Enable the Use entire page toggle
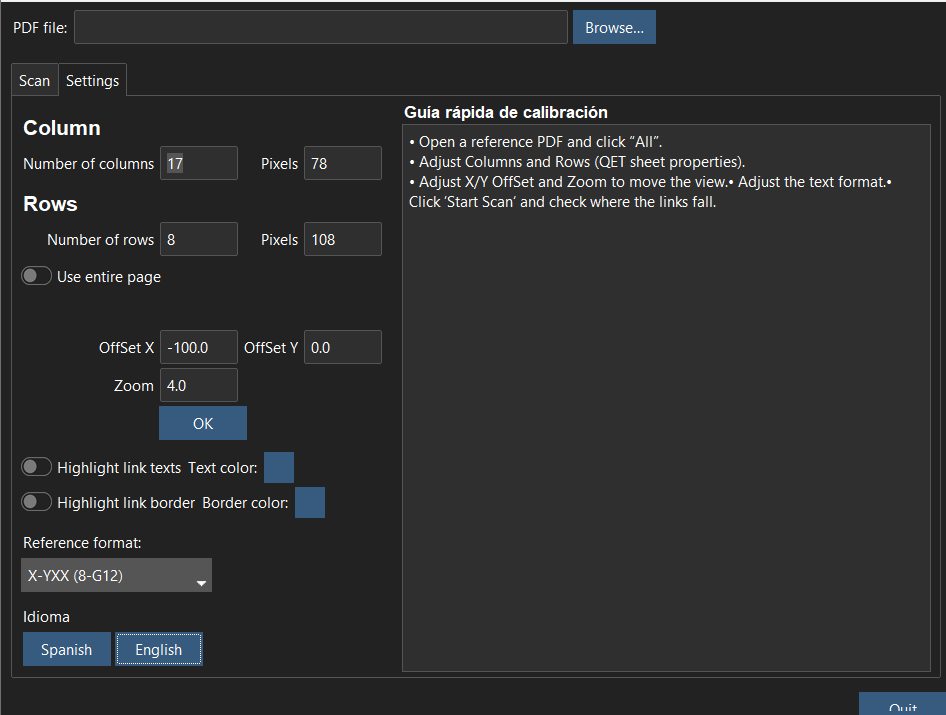Viewport: 946px width, 715px height. 37,277
